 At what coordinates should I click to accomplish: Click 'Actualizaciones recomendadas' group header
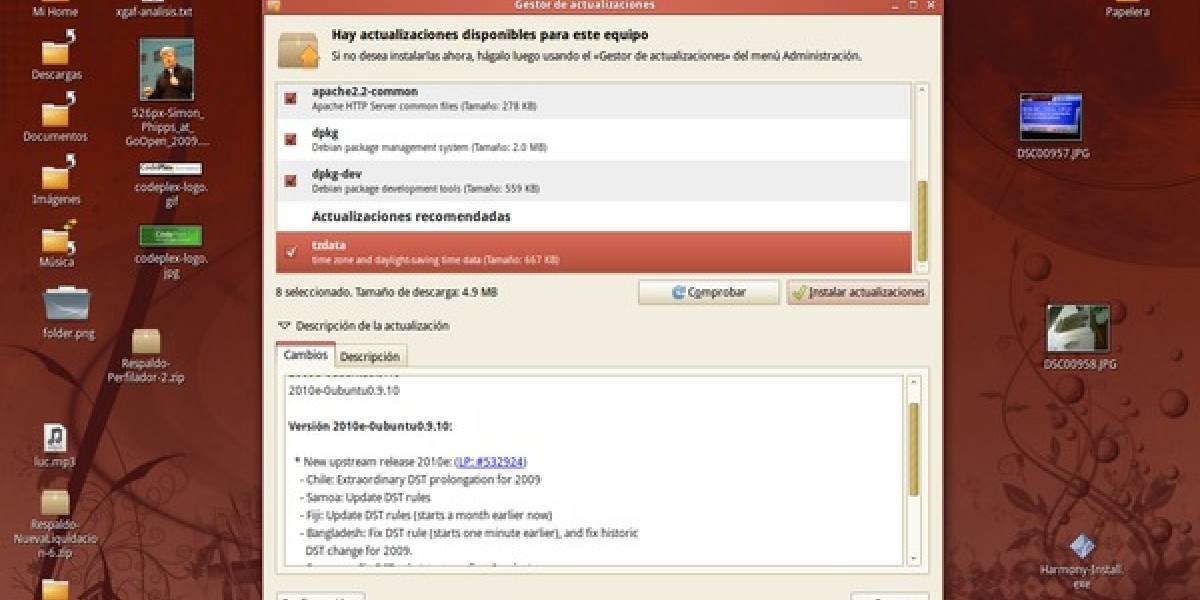pos(411,216)
